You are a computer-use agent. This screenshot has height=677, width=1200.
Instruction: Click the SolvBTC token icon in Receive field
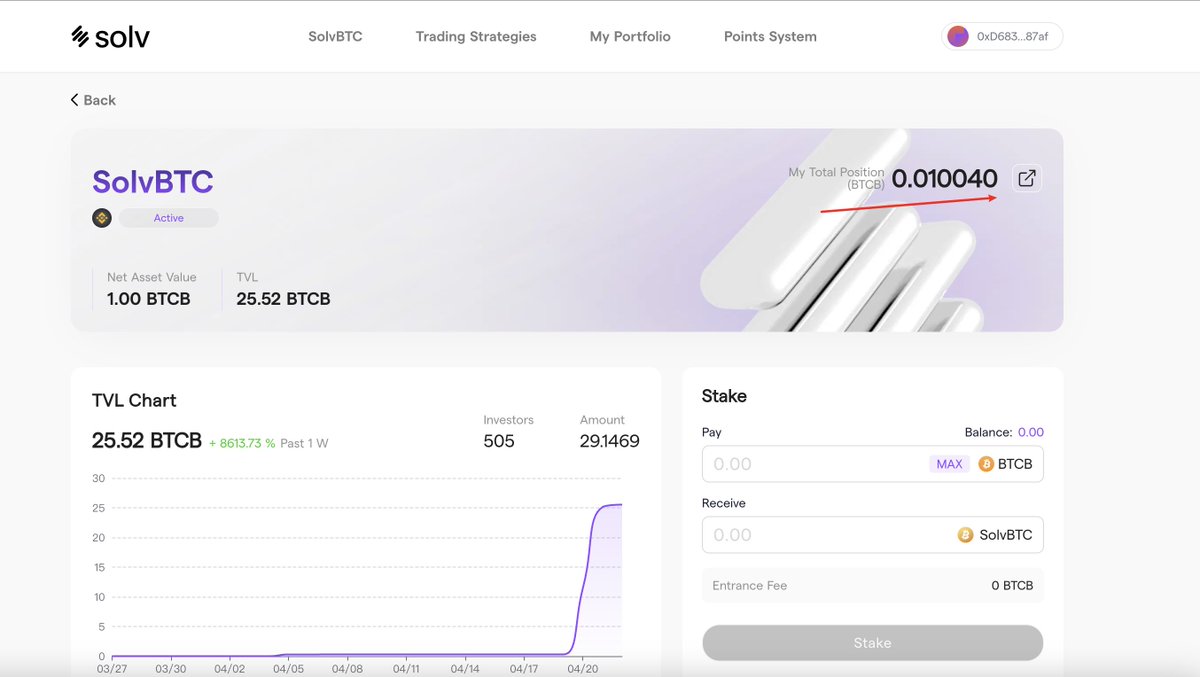(965, 535)
